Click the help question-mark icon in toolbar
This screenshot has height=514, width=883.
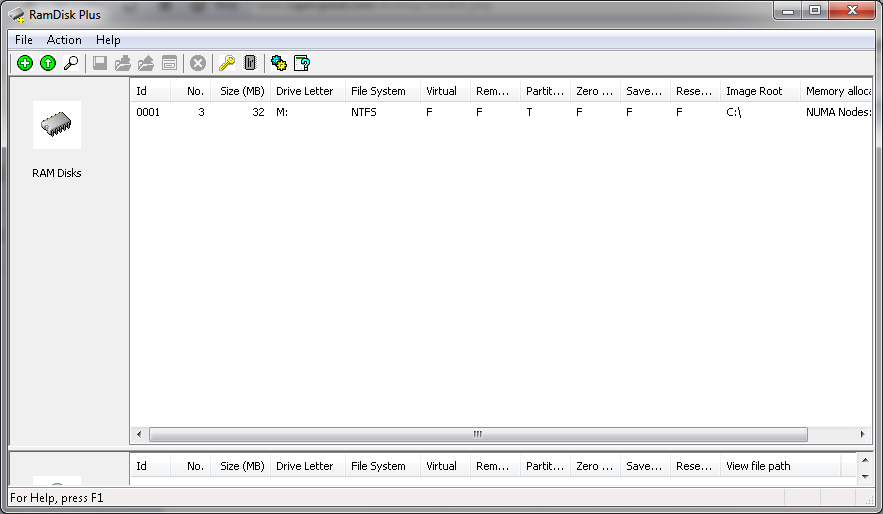pos(302,63)
